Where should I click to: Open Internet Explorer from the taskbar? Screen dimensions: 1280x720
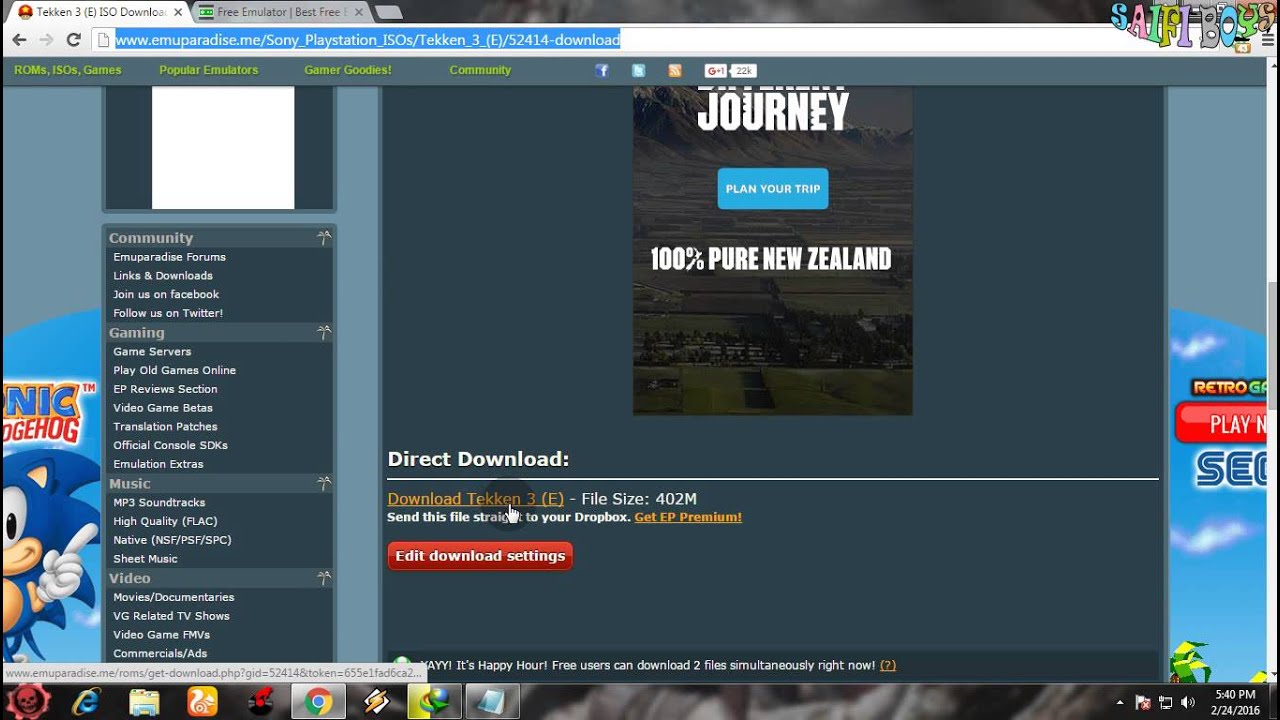point(86,702)
